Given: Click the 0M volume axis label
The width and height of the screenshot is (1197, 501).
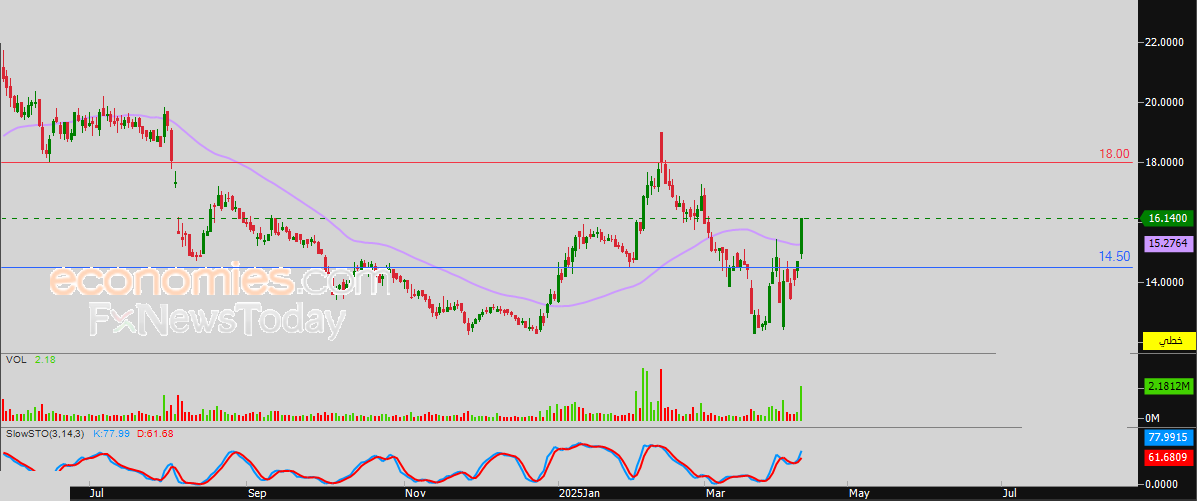Looking at the screenshot, I should point(1153,419).
